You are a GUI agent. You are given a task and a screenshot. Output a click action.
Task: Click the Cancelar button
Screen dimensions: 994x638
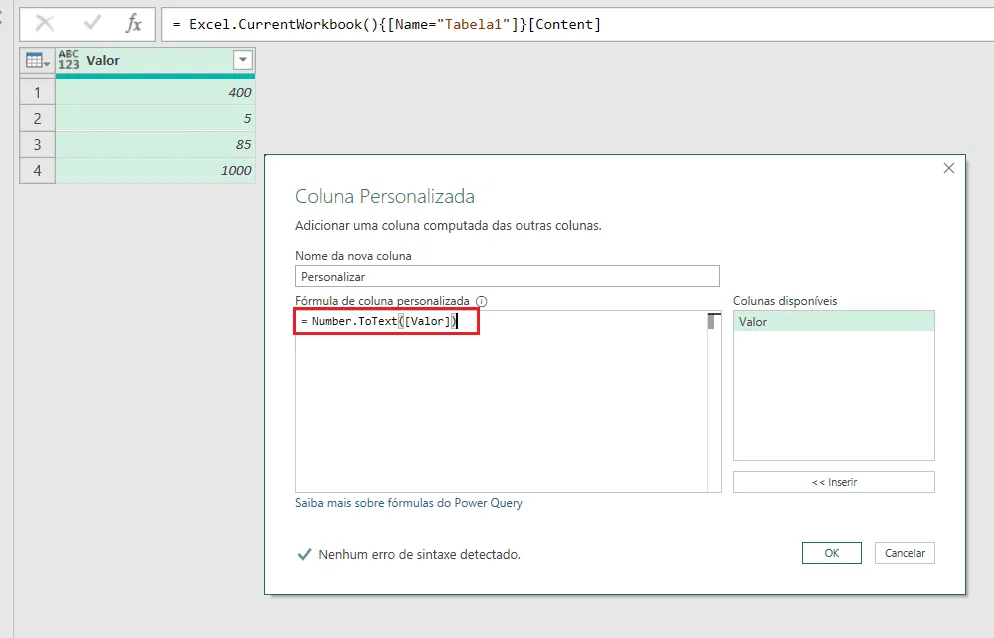tap(905, 553)
